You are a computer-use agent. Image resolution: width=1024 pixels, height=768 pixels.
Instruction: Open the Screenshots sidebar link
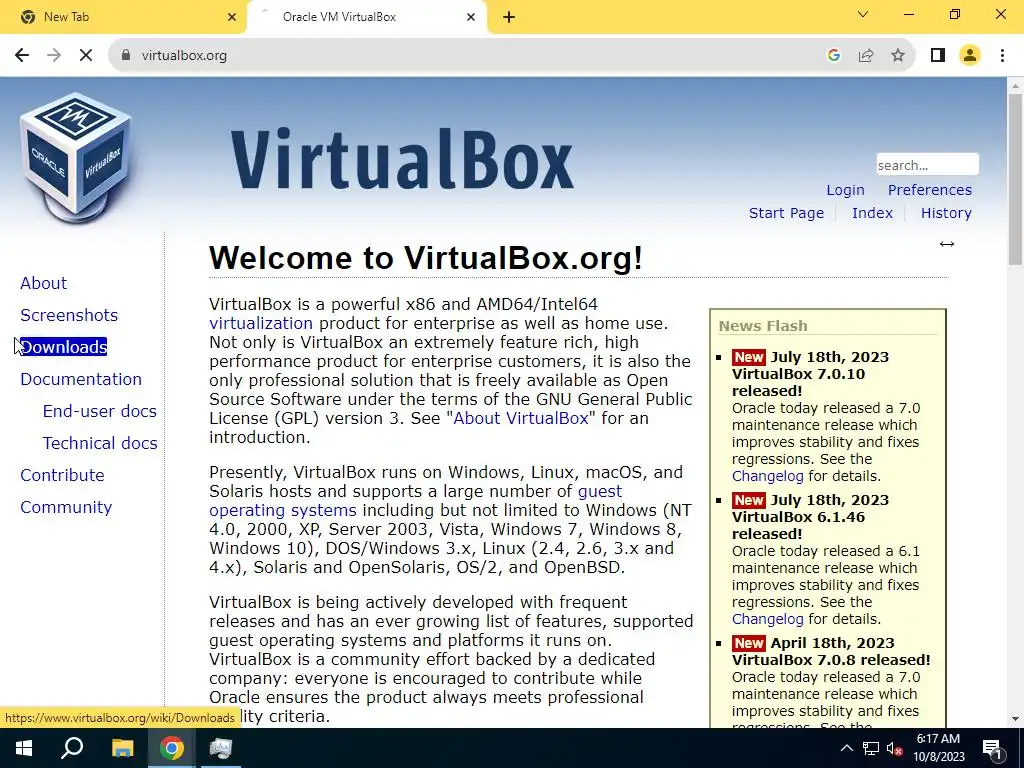(69, 315)
